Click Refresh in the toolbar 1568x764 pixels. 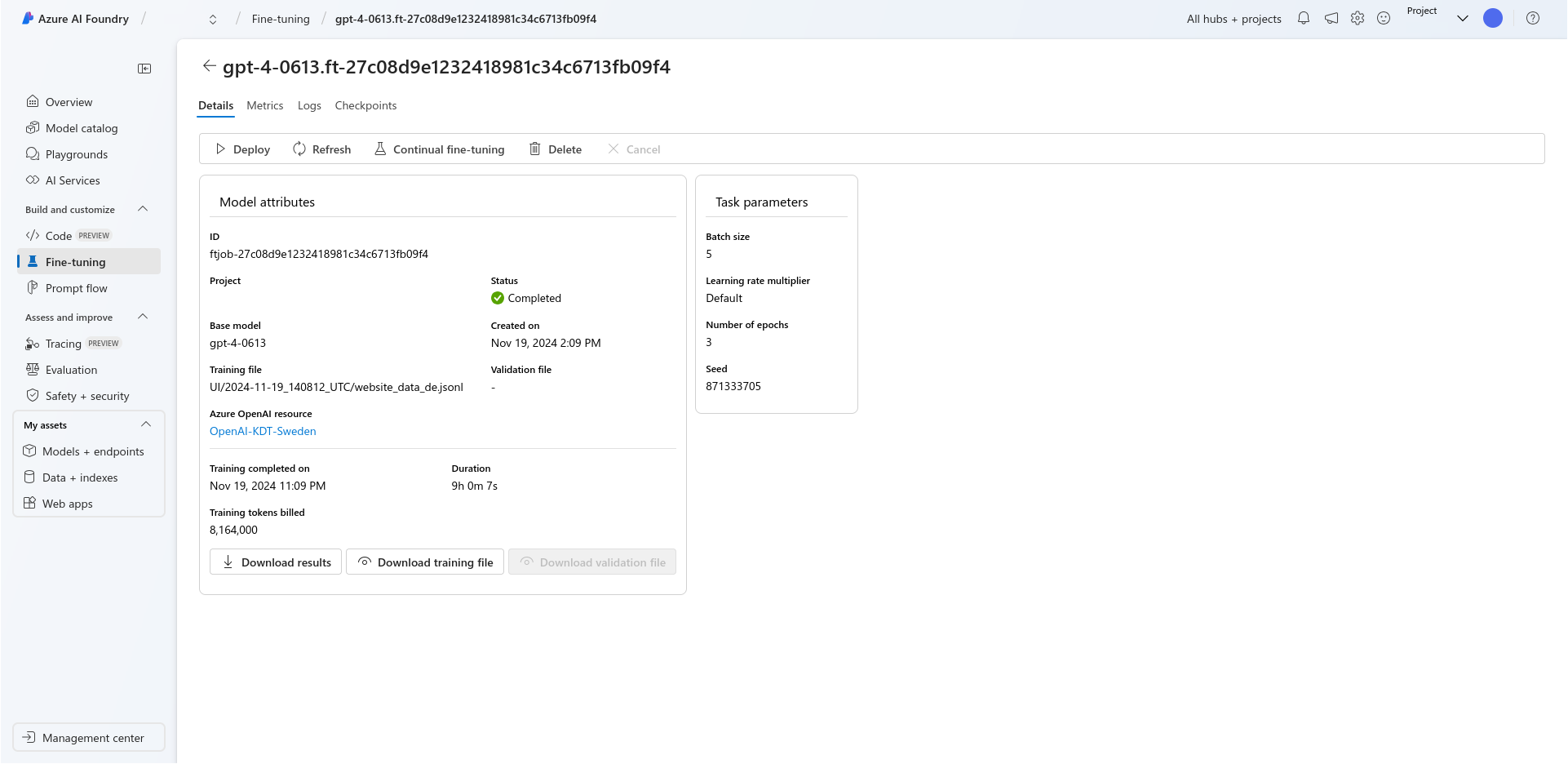click(x=322, y=149)
